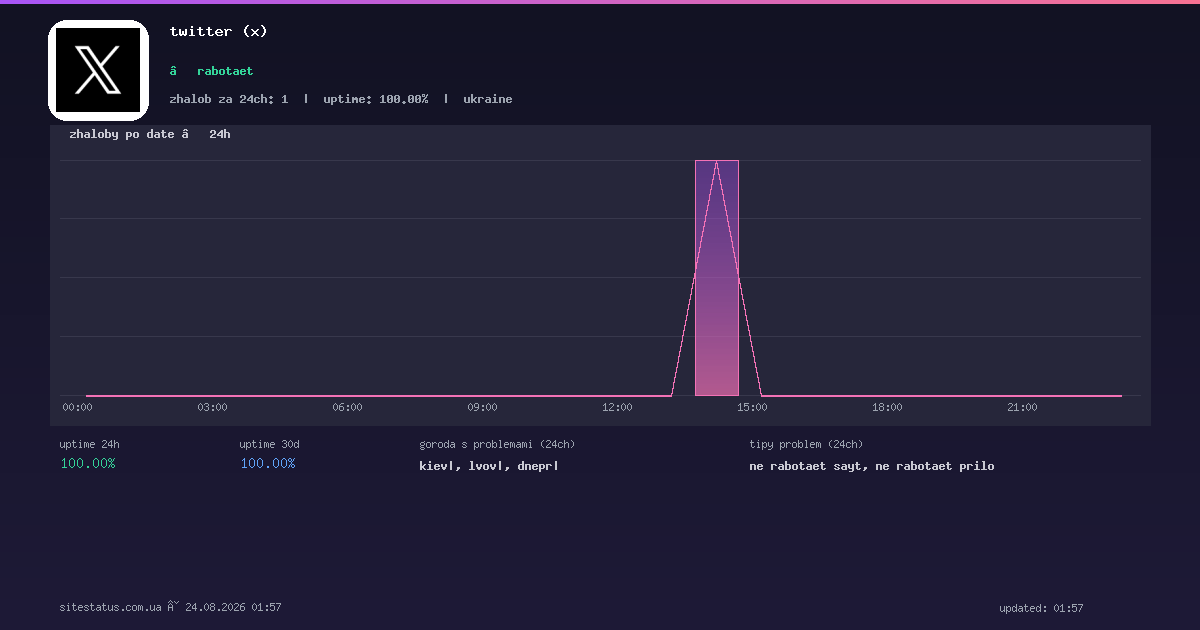Image resolution: width=1200 pixels, height=630 pixels.
Task: Select dneprl in cities with problems
Action: point(538,466)
